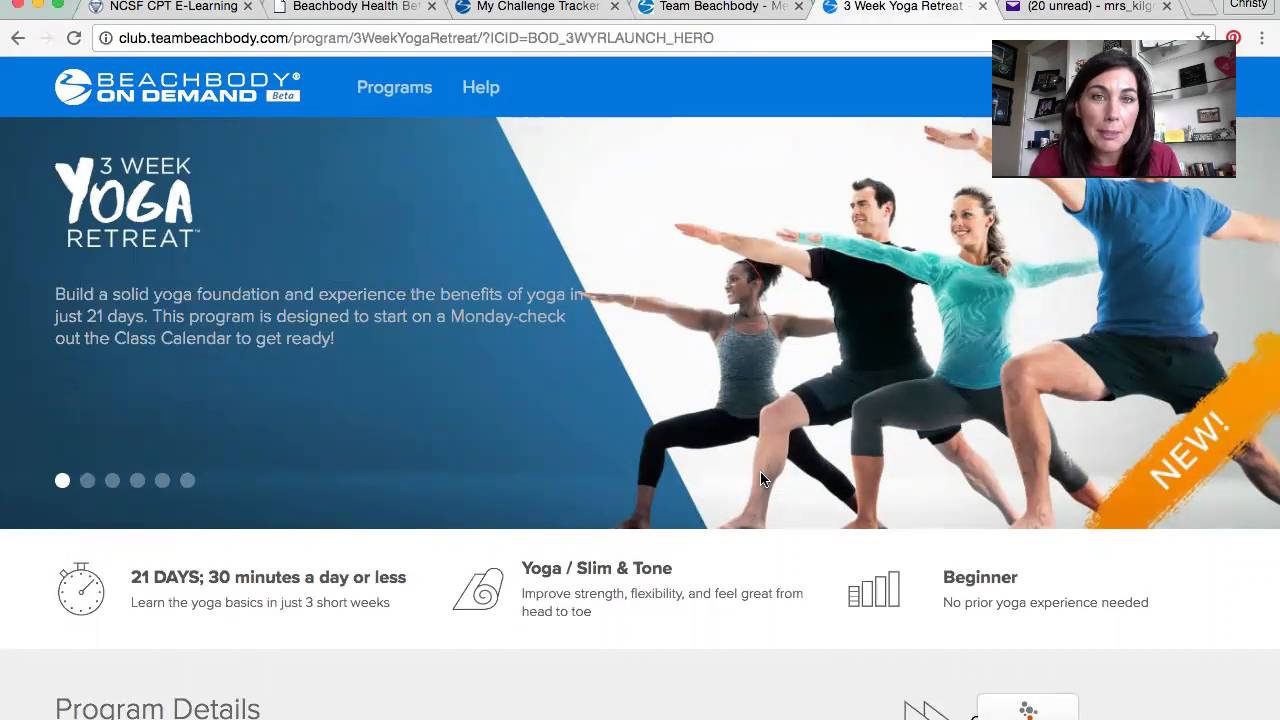The image size is (1280, 720).
Task: Click the webcam video overlay thumbnail
Action: (1114, 109)
